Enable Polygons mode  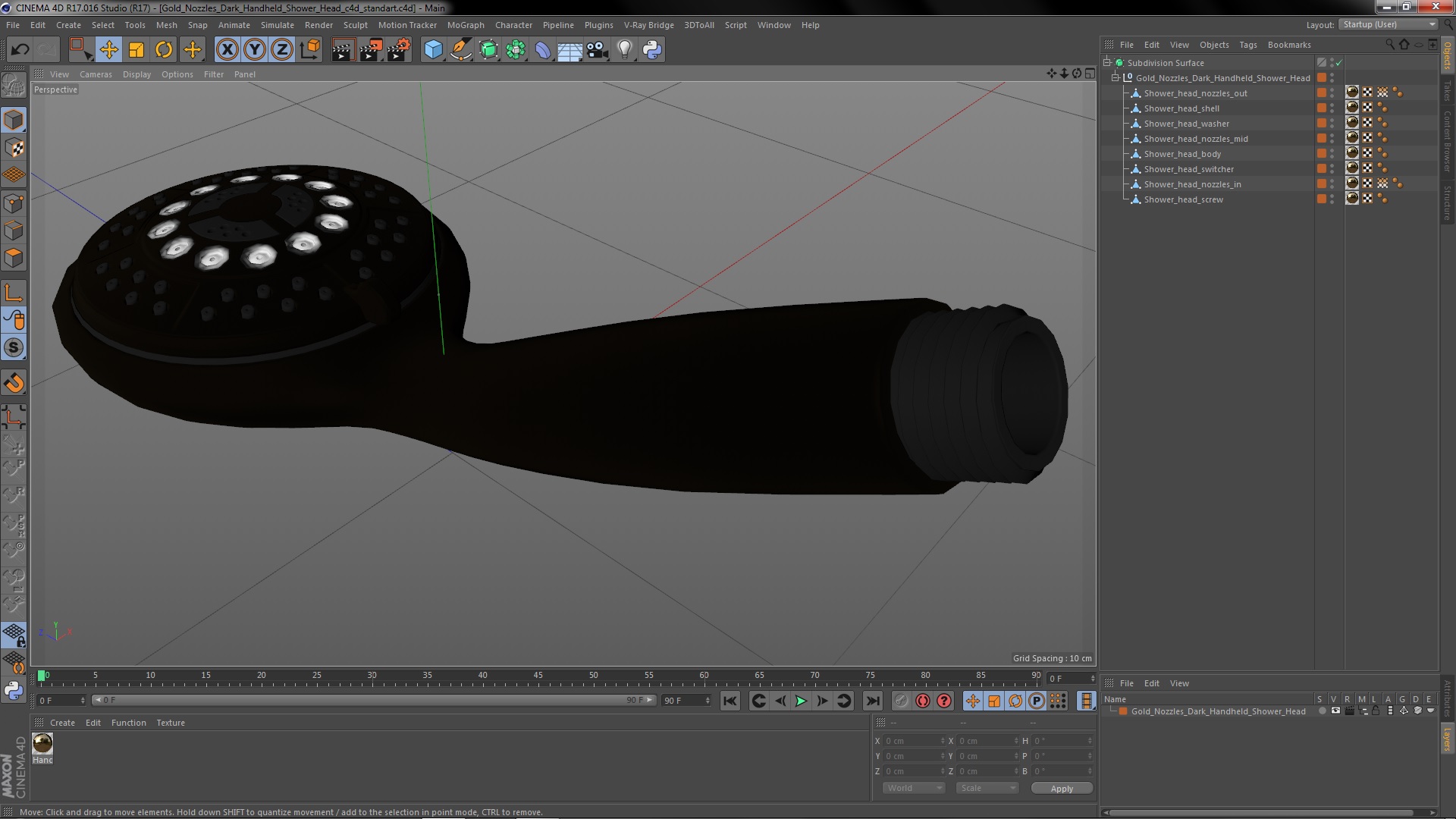14,258
